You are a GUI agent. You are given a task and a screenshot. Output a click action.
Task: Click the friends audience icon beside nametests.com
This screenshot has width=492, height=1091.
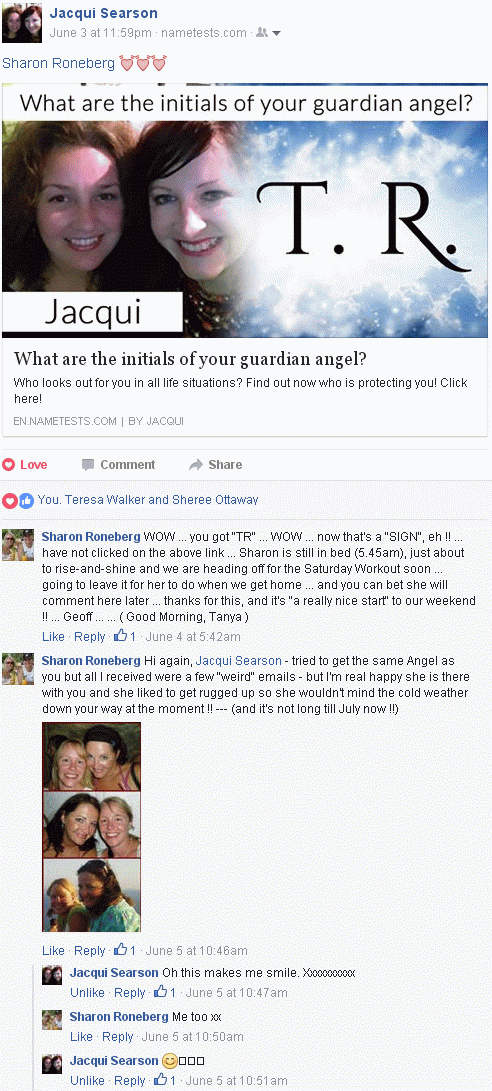(262, 33)
